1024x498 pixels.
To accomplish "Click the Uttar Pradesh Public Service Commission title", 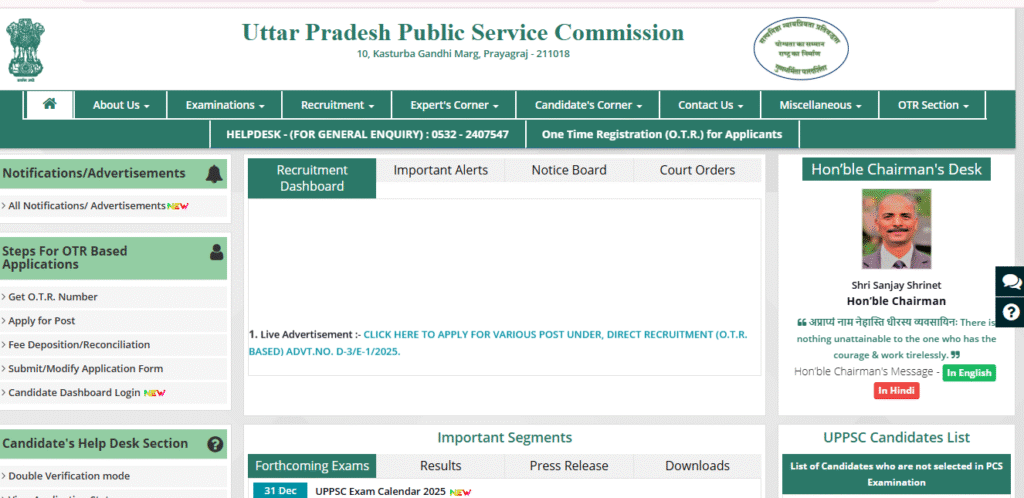I will point(463,33).
